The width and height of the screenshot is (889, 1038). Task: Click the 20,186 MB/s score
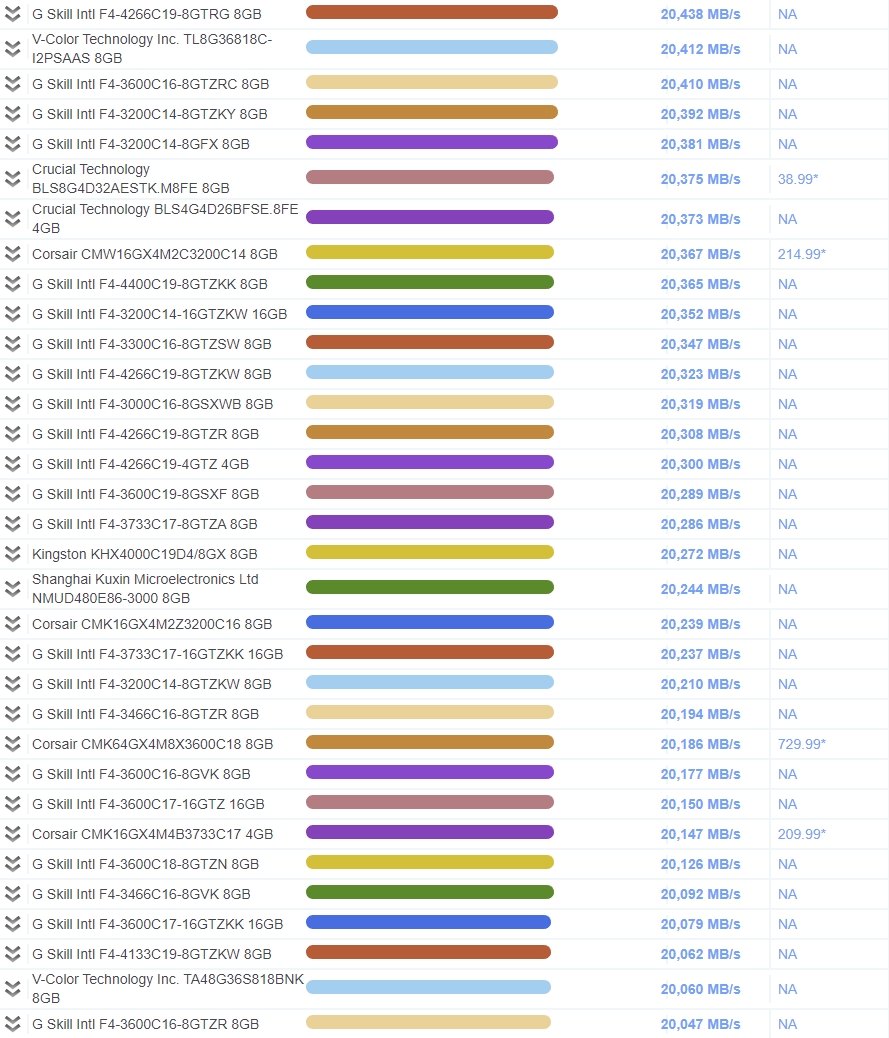[x=700, y=744]
